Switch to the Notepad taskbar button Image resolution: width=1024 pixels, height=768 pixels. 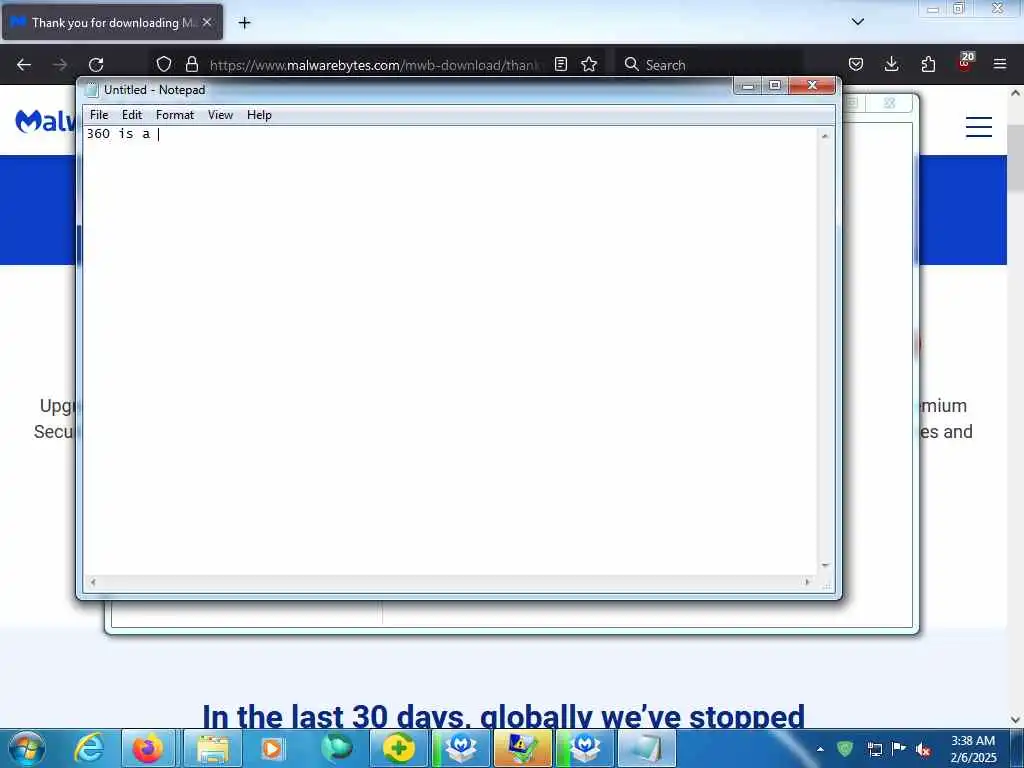tap(647, 748)
